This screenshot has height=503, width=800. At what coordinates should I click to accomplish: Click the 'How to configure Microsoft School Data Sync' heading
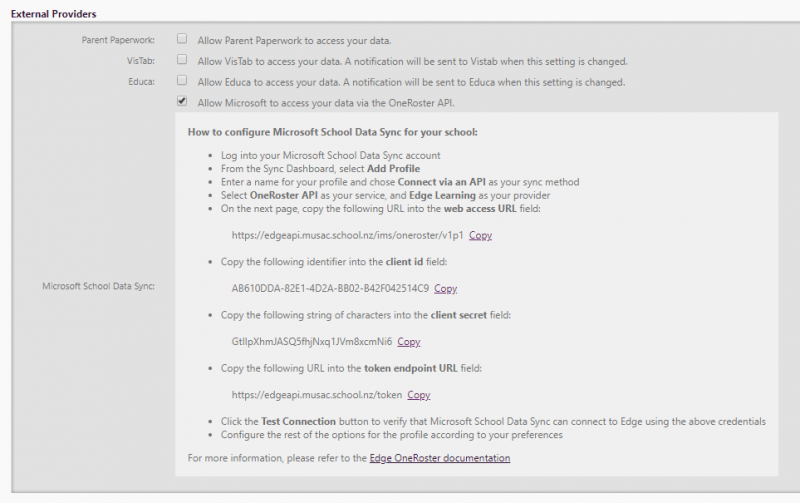point(333,132)
